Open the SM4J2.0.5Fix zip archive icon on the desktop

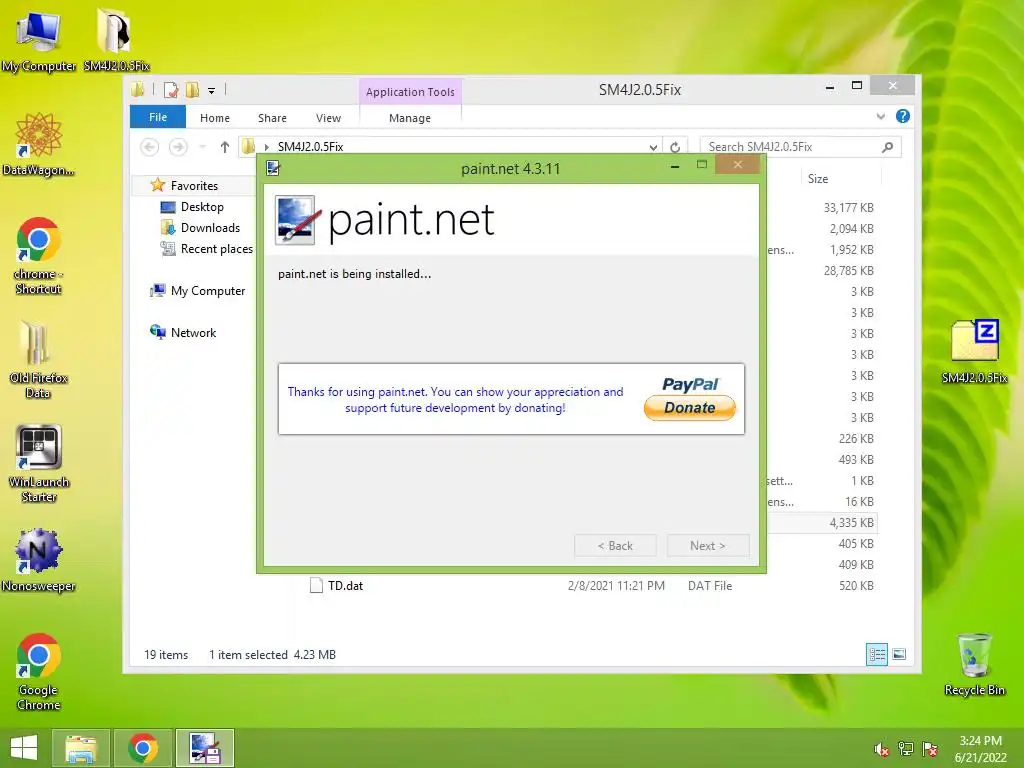pos(974,351)
